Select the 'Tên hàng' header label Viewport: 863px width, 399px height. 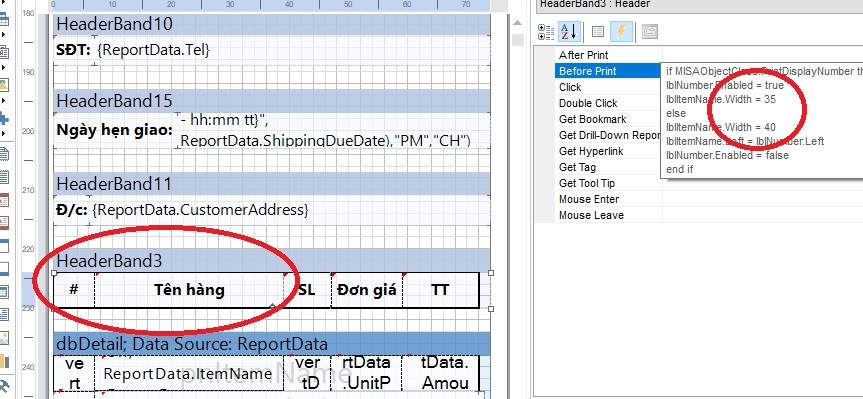[189, 290]
